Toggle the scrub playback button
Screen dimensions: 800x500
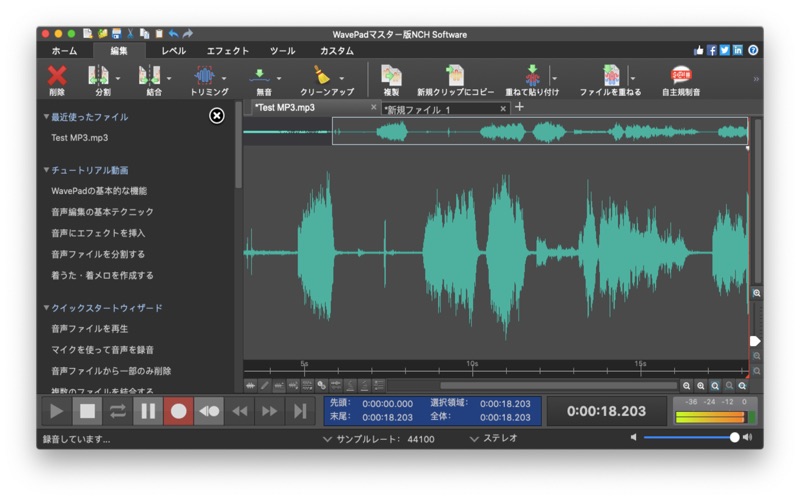pos(209,411)
